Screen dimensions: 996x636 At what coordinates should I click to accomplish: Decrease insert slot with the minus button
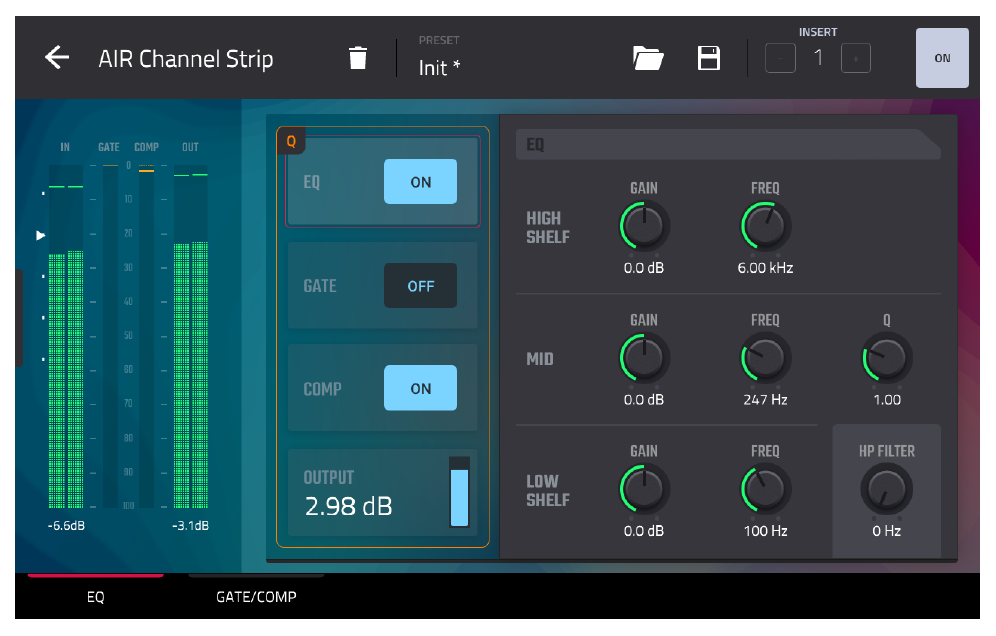[x=780, y=58]
